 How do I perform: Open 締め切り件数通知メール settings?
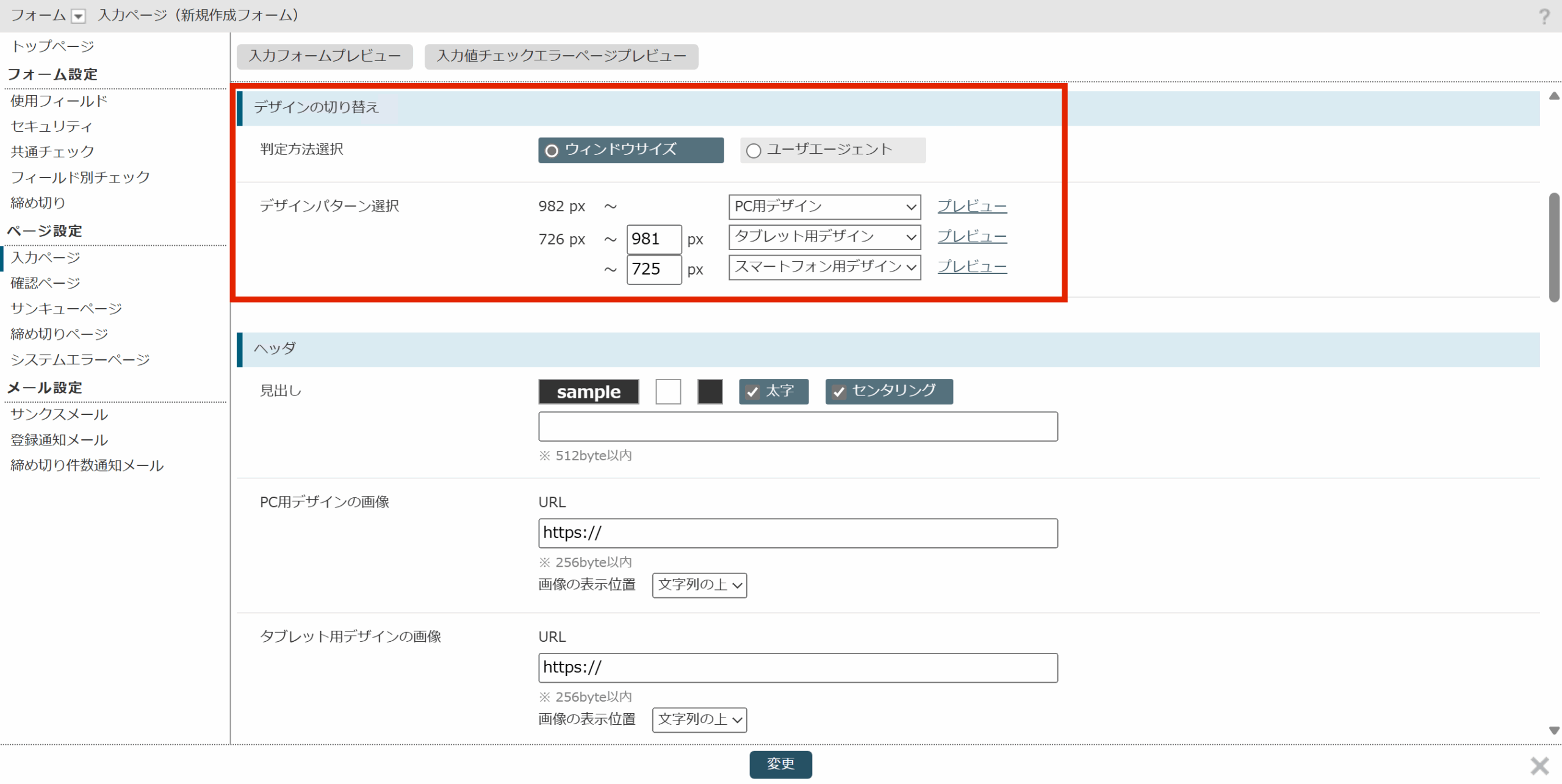point(87,466)
